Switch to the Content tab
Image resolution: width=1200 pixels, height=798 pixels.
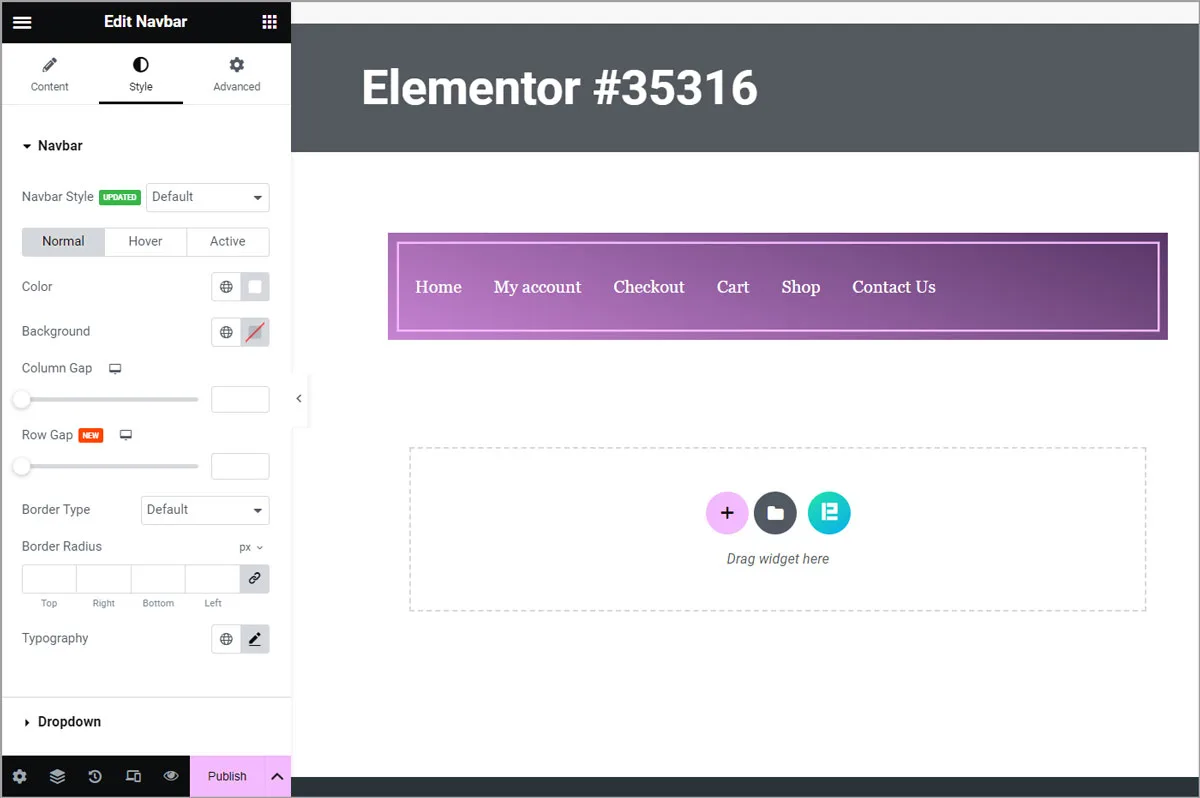tap(49, 75)
